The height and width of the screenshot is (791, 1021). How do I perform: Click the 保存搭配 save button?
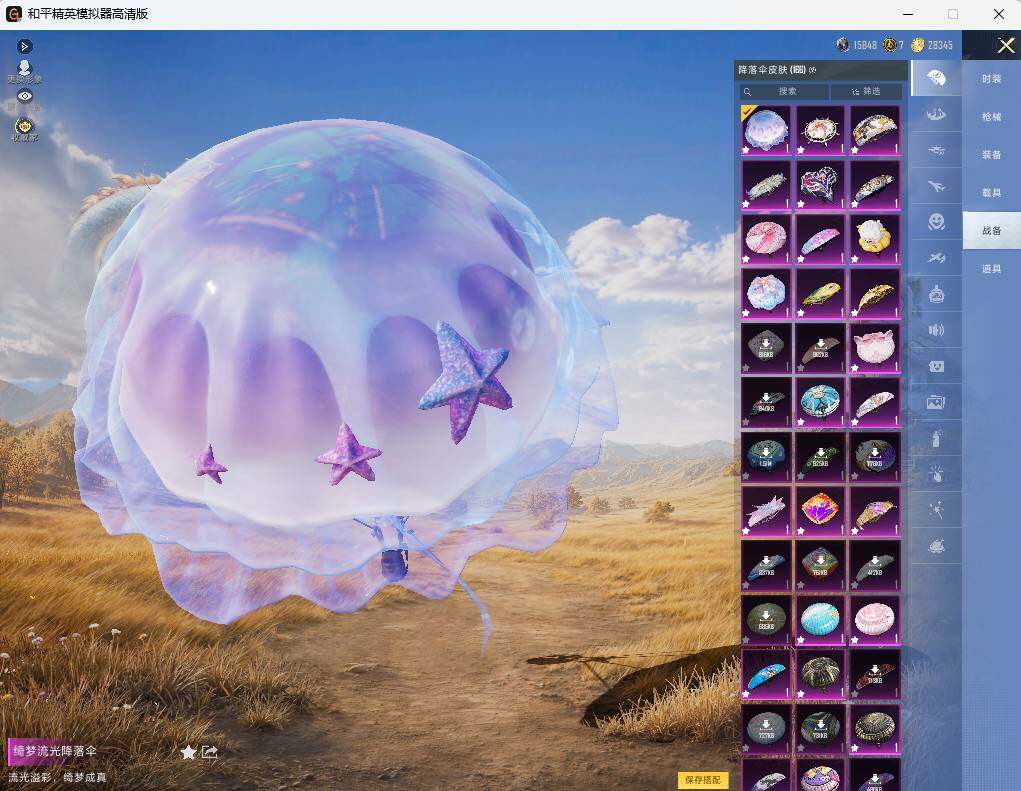coord(703,780)
